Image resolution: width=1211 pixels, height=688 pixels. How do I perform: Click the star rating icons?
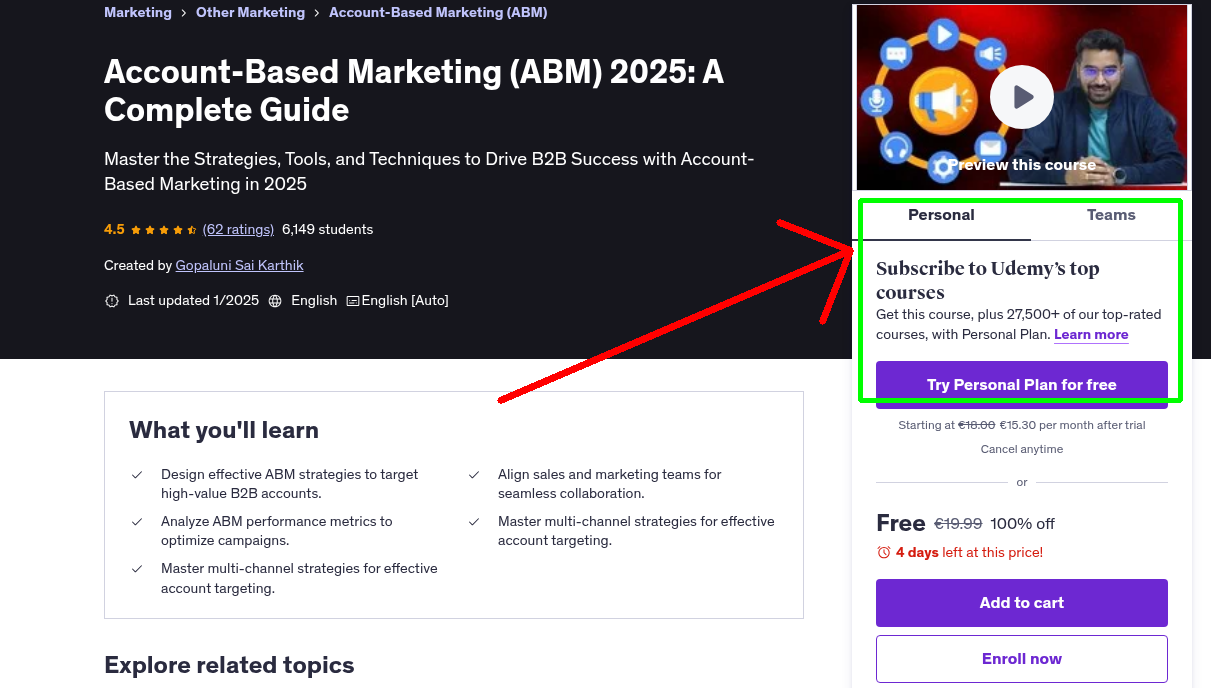click(x=164, y=230)
